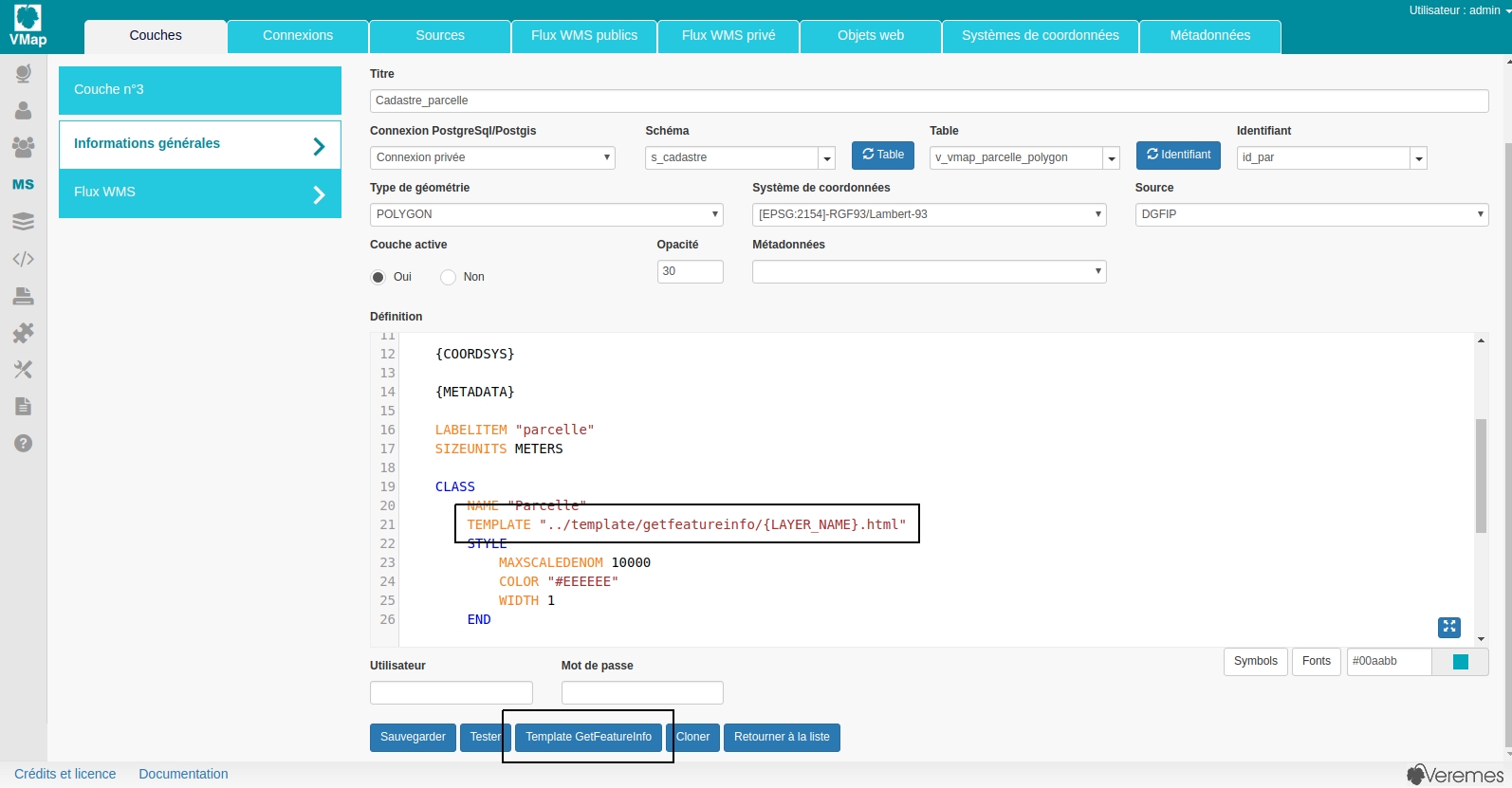This screenshot has width=1512, height=788.
Task: Click the Opacité field showing 30
Action: [x=691, y=271]
